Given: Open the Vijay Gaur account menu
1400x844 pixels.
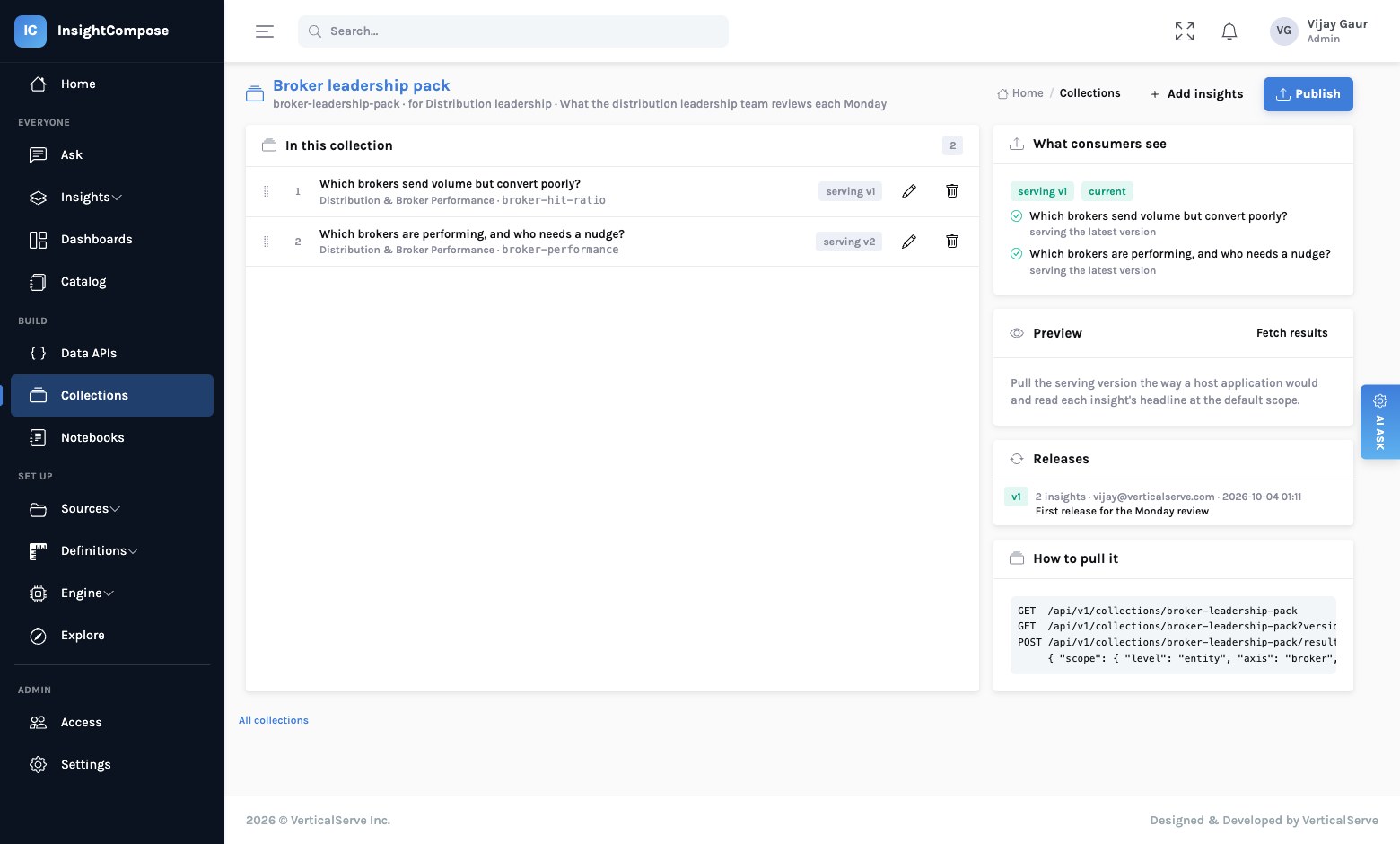Looking at the screenshot, I should 1319,31.
